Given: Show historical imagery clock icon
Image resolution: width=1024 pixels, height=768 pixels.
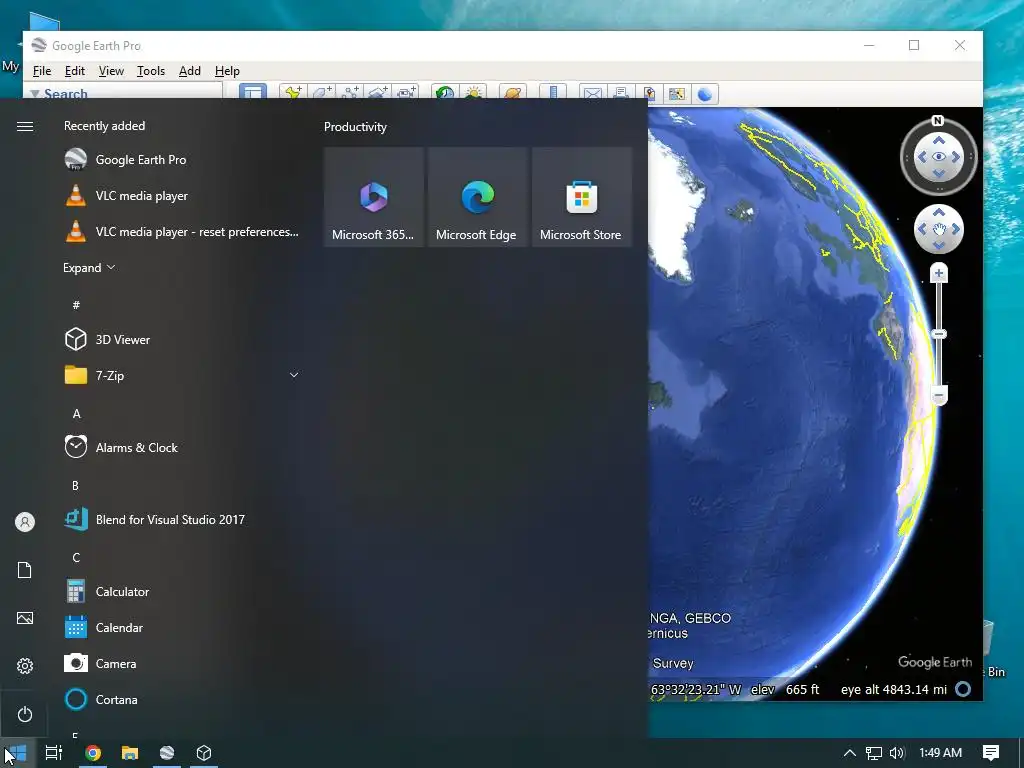Looking at the screenshot, I should click(x=445, y=92).
